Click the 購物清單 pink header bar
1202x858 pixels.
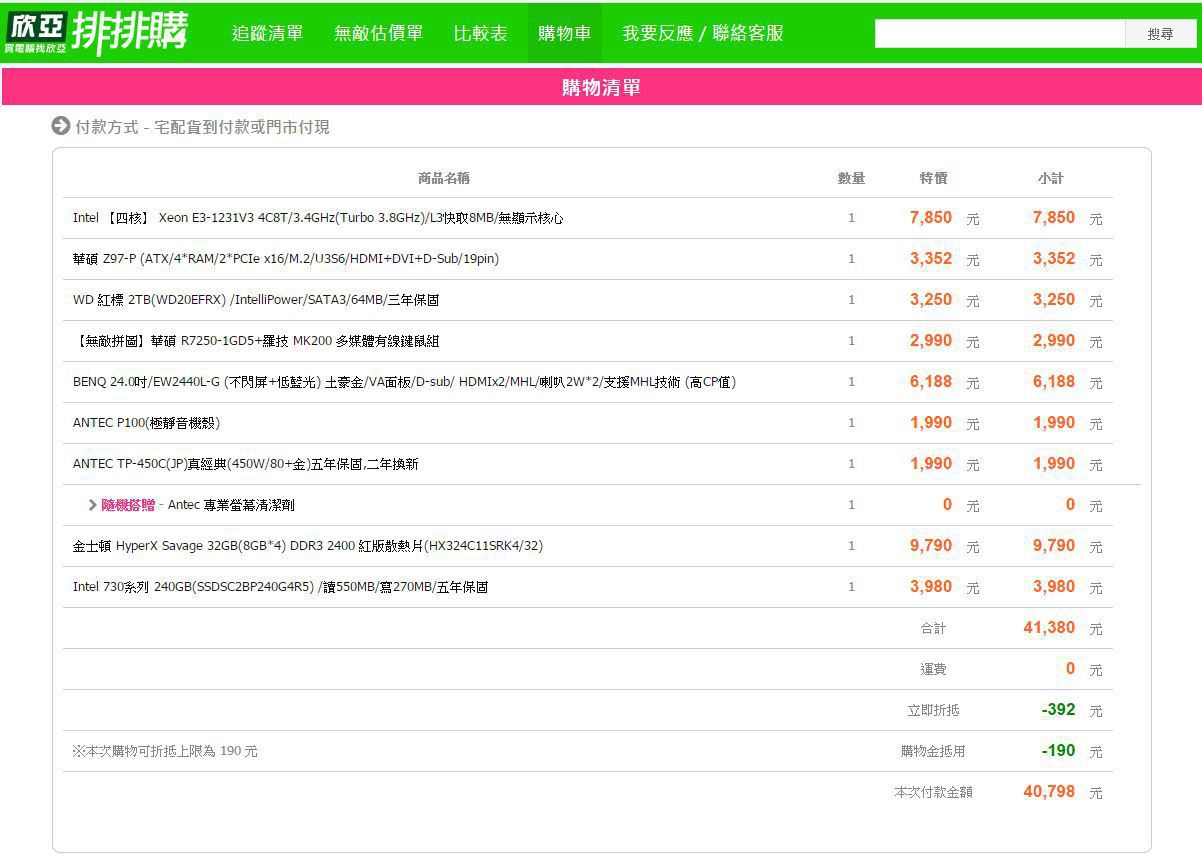(x=601, y=87)
